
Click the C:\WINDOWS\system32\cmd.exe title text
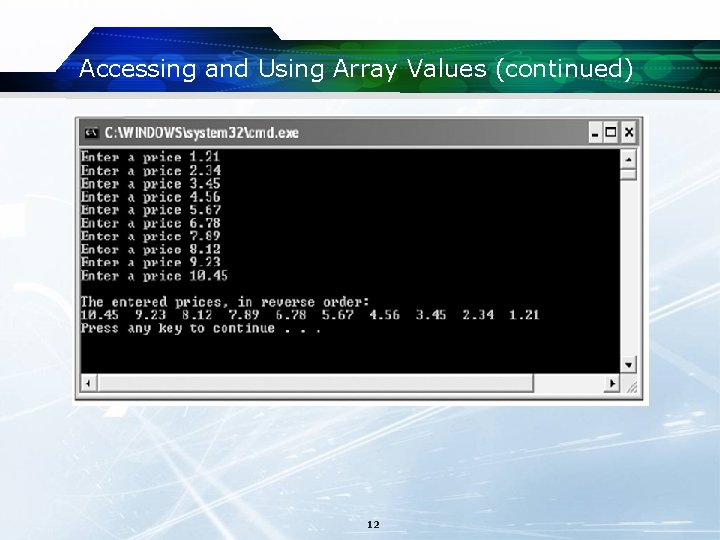coord(202,133)
